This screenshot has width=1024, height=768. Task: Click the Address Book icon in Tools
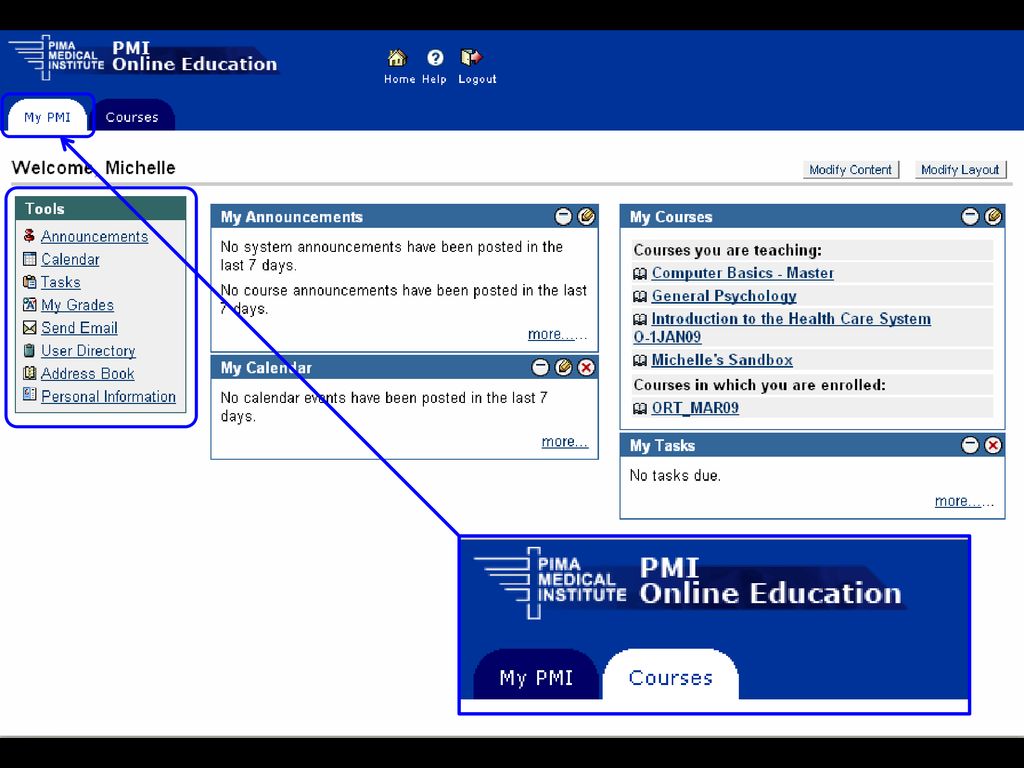point(29,373)
